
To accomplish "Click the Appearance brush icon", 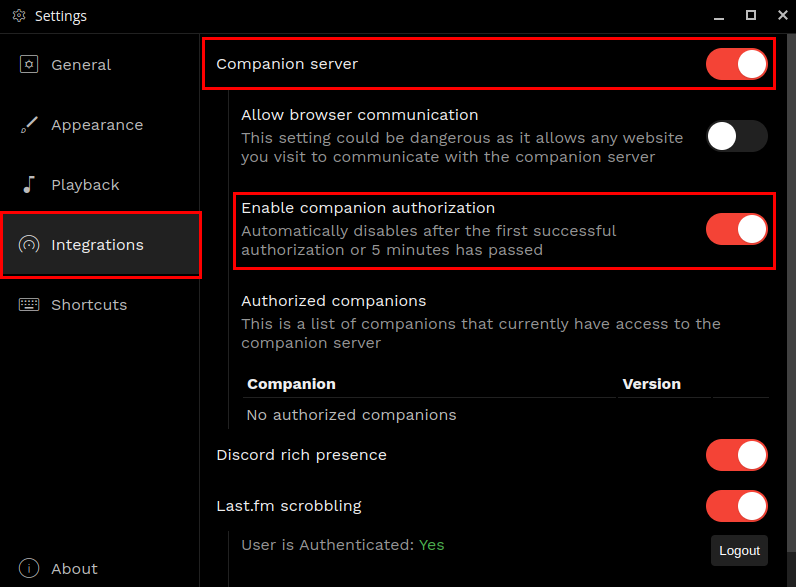I will pos(29,125).
